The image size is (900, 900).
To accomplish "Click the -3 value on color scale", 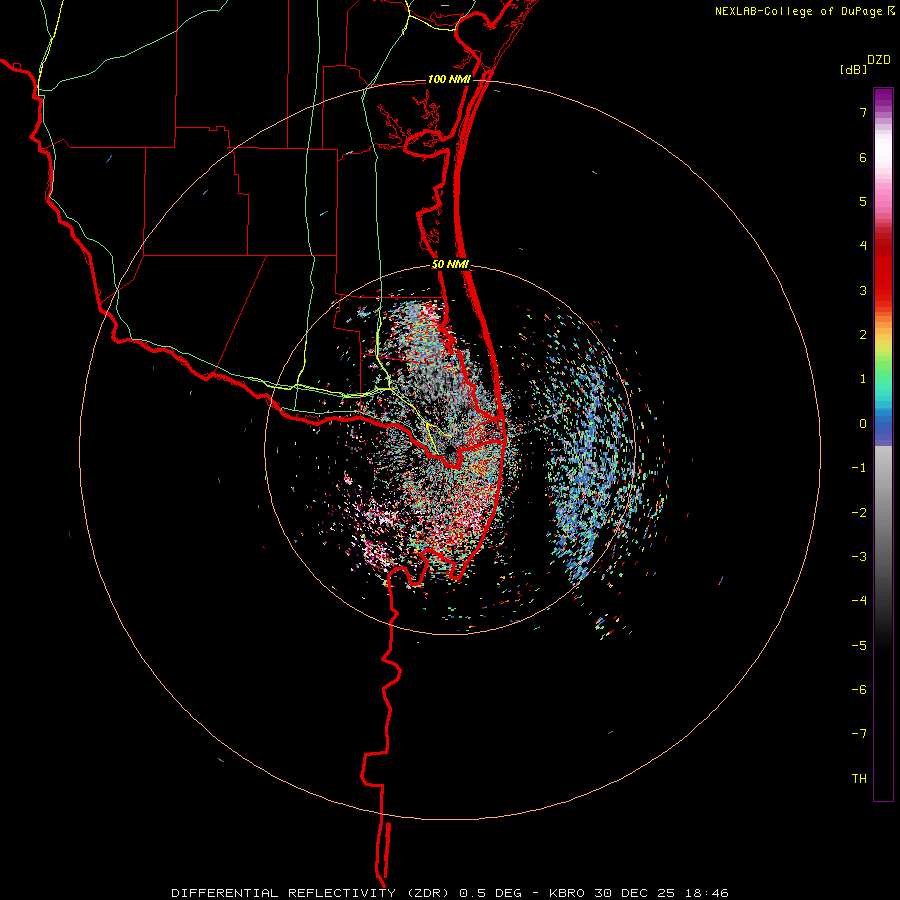I will point(859,556).
